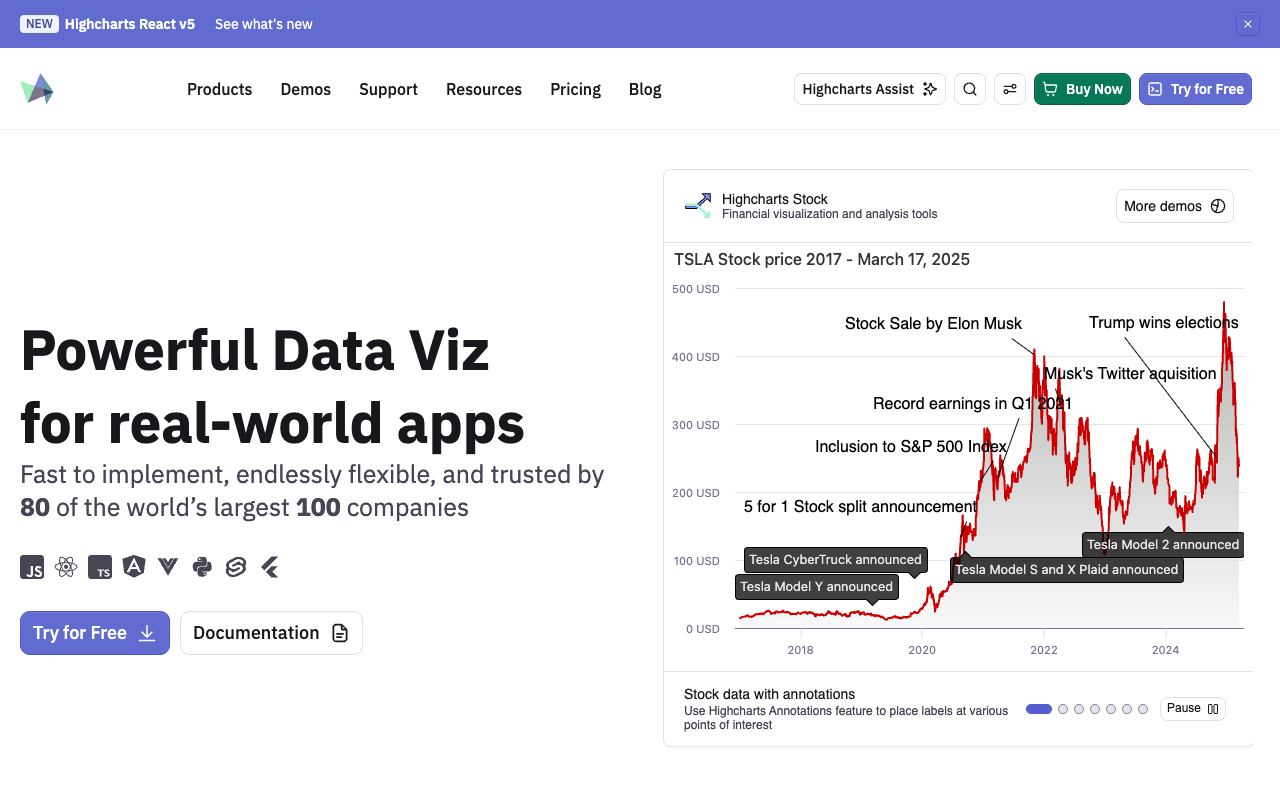The width and height of the screenshot is (1280, 800).
Task: Click the NEW badge in banner
Action: [39, 24]
